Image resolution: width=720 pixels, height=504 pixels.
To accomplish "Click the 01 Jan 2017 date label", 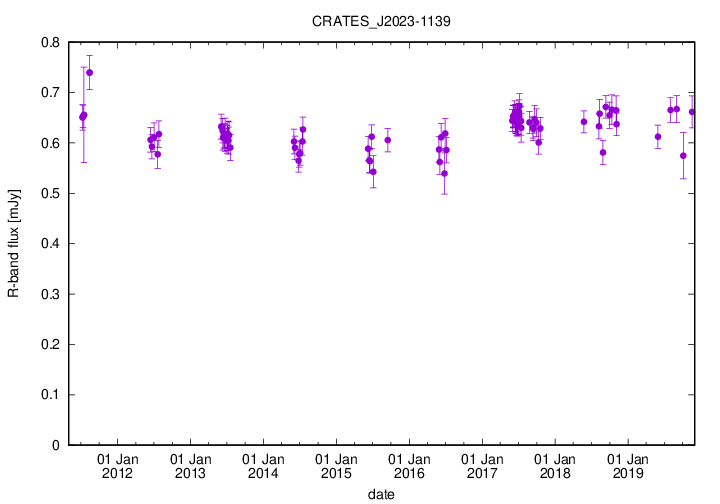I will click(x=482, y=466).
